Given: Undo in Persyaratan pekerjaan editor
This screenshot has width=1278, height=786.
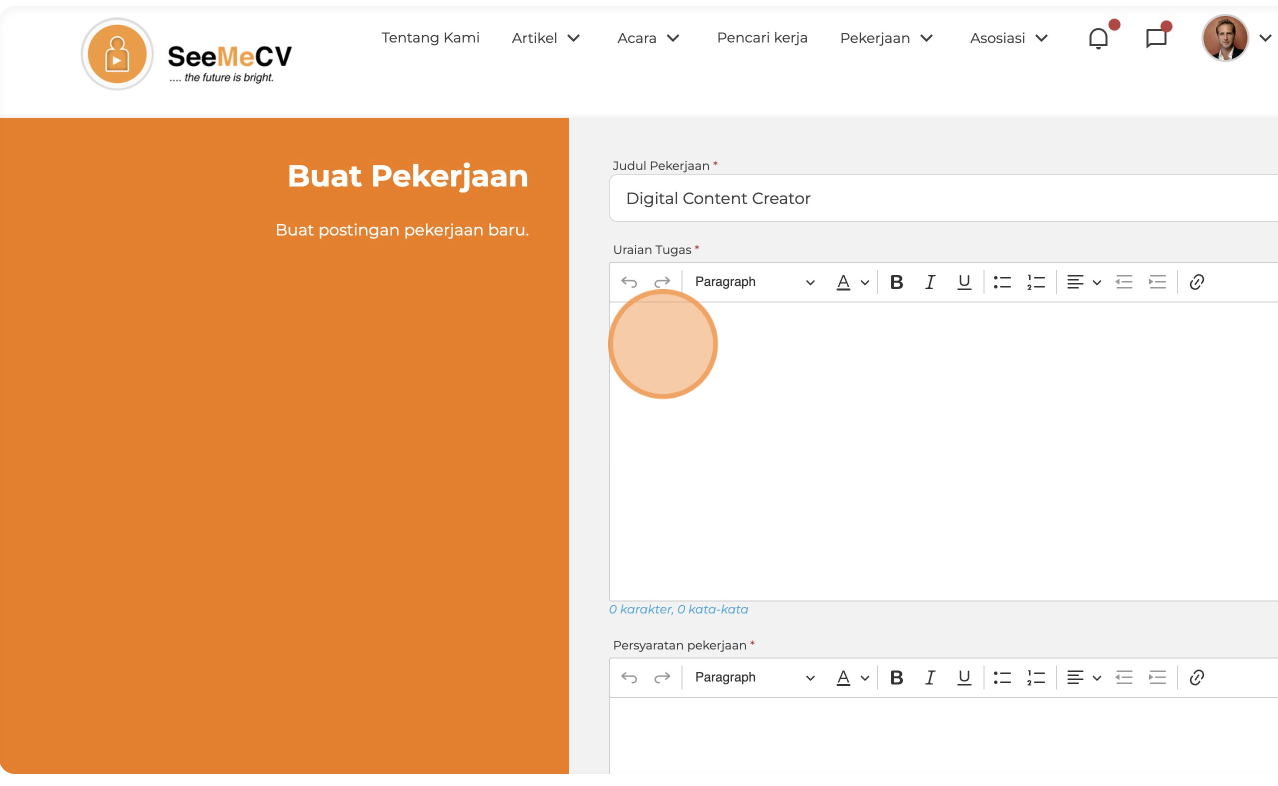Looking at the screenshot, I should (x=629, y=678).
